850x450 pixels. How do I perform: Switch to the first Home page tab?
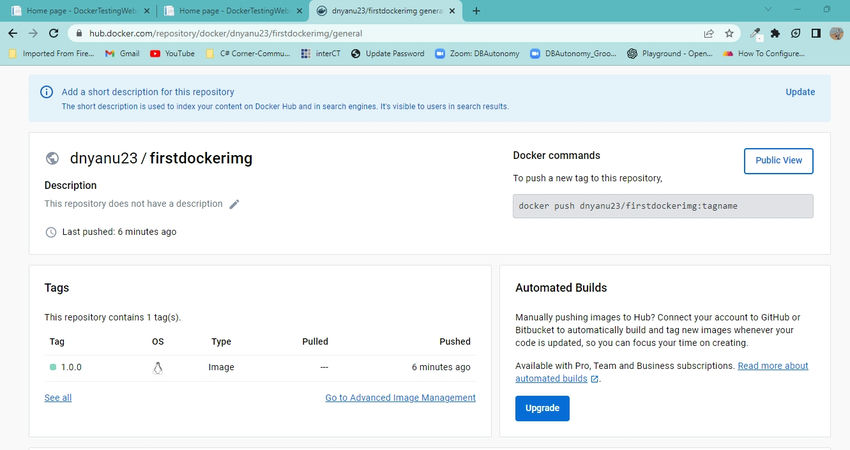(81, 11)
